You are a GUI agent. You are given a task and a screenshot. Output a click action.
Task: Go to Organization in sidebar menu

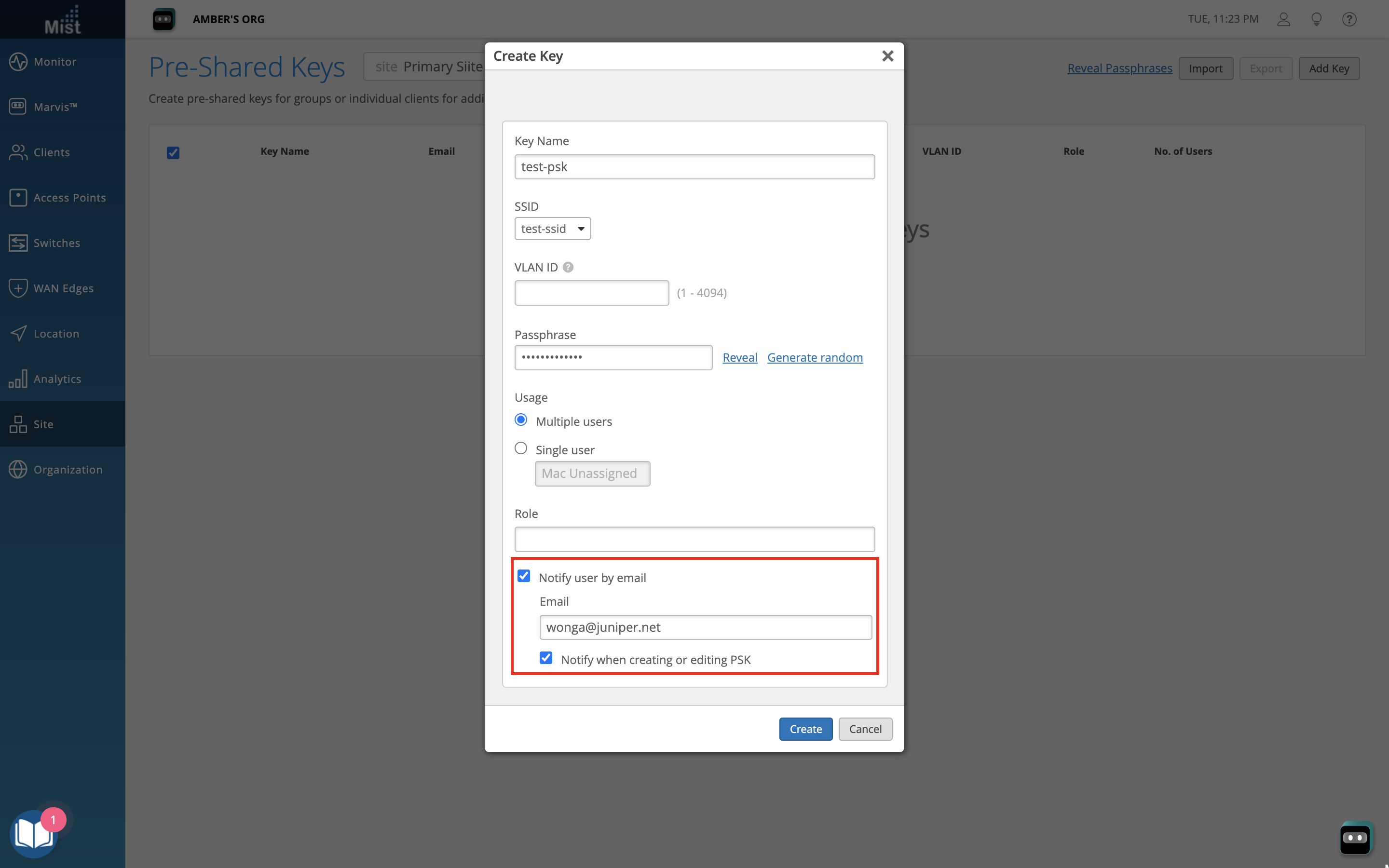click(68, 470)
